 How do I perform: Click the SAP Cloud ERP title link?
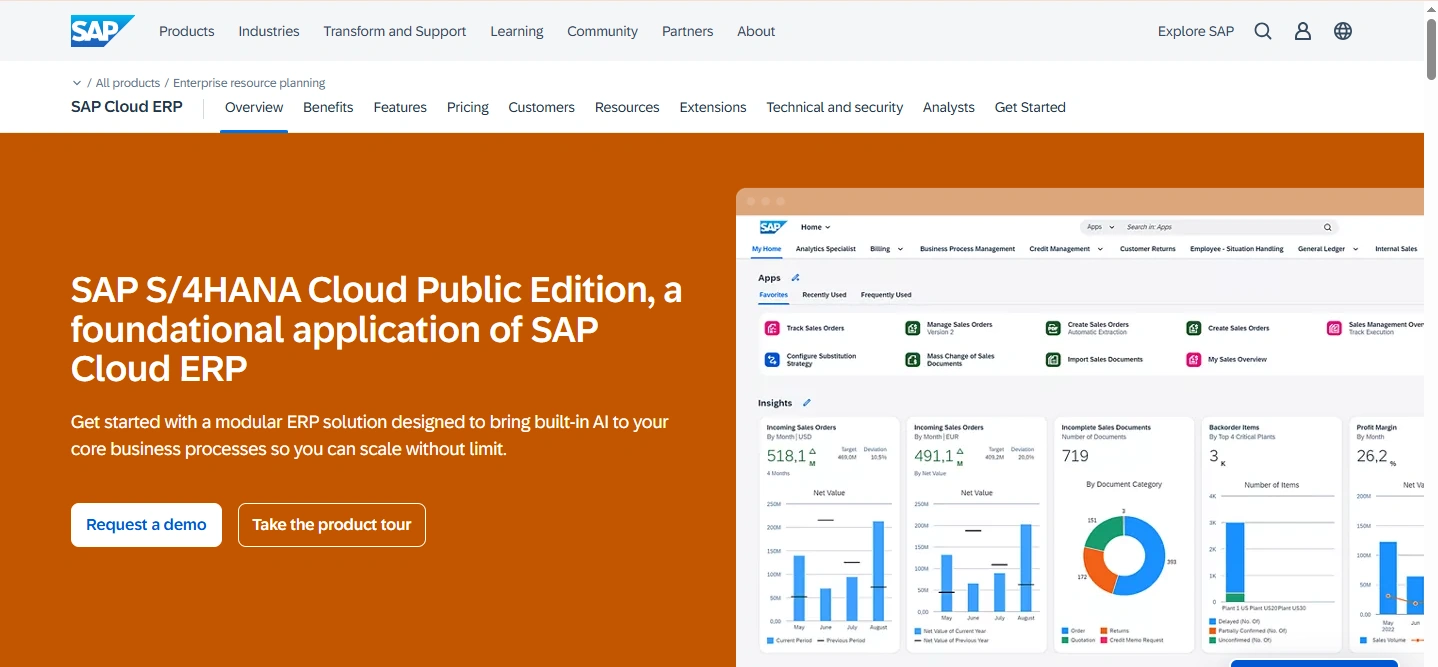click(127, 106)
